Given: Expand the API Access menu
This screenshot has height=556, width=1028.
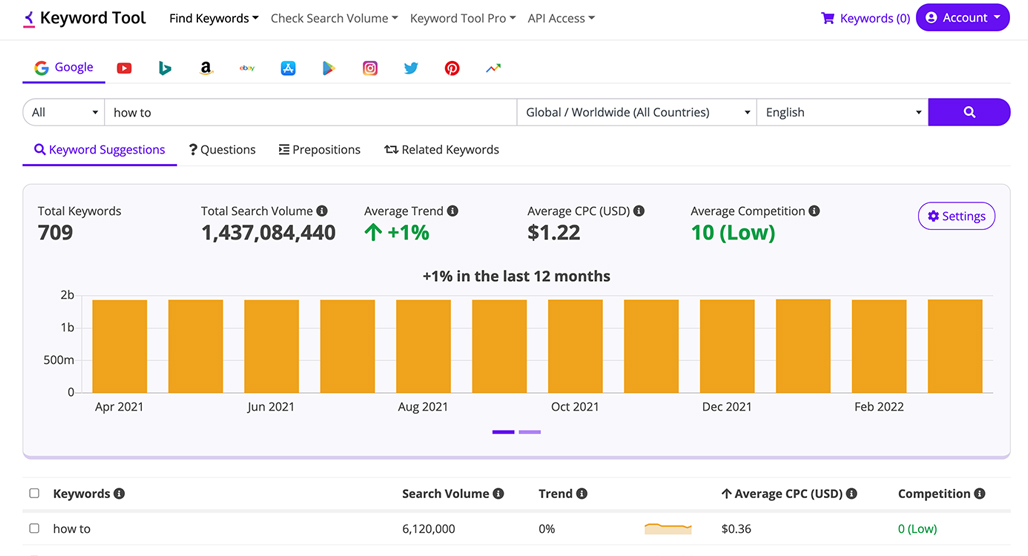Looking at the screenshot, I should pyautogui.click(x=561, y=18).
